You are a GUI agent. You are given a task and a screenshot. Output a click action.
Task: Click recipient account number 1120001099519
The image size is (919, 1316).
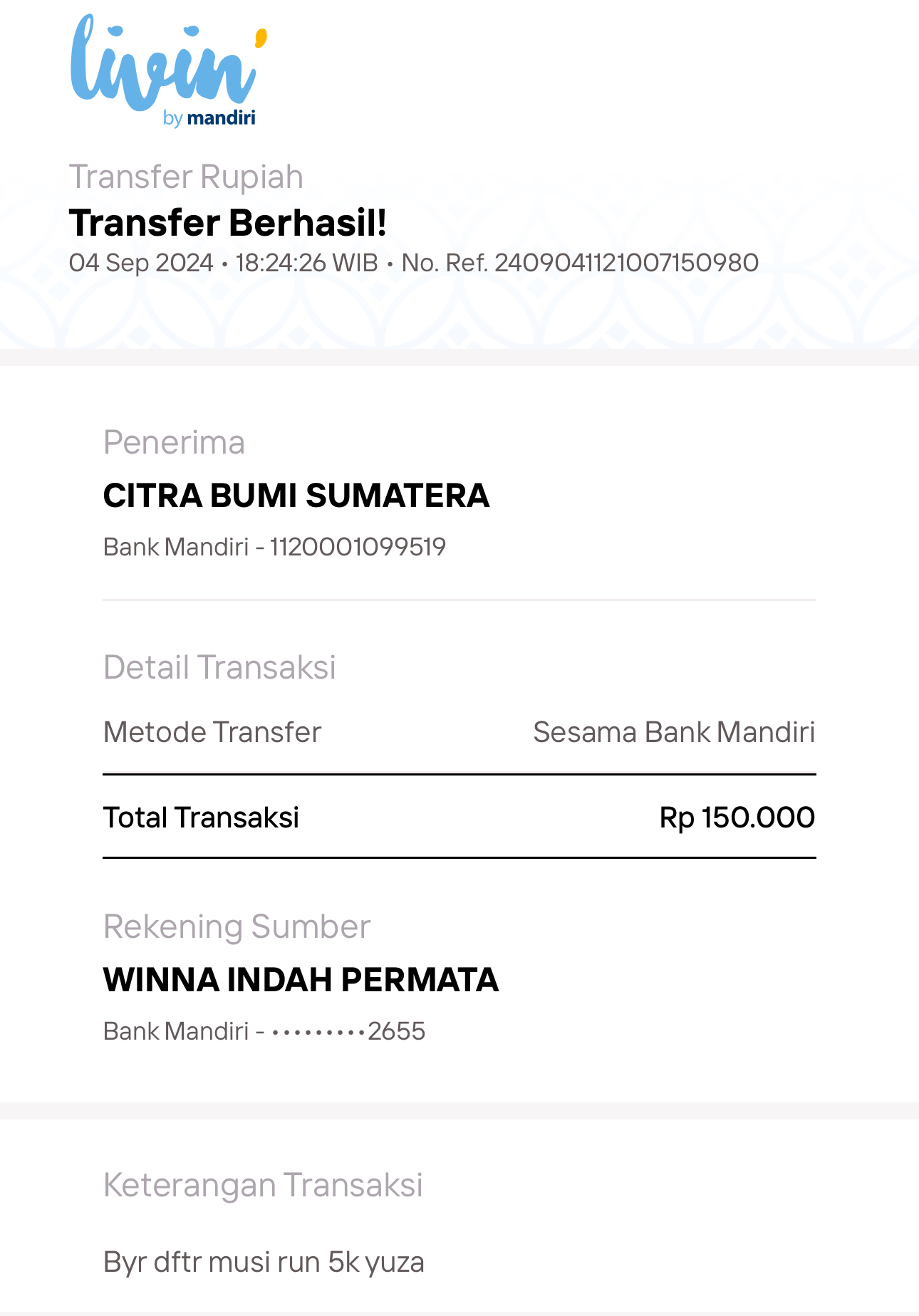[358, 547]
